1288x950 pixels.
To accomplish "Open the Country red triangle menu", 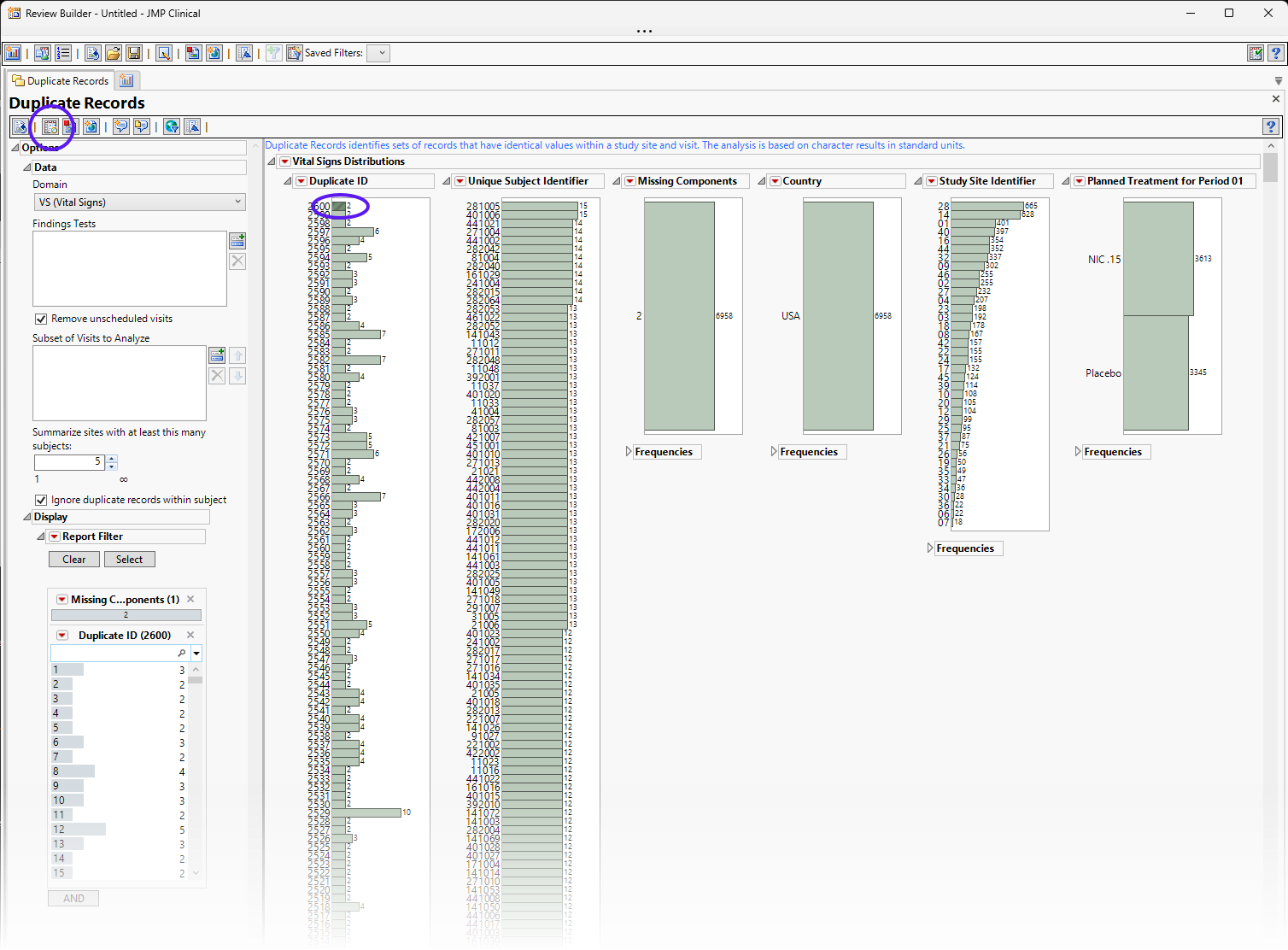I will [776, 181].
